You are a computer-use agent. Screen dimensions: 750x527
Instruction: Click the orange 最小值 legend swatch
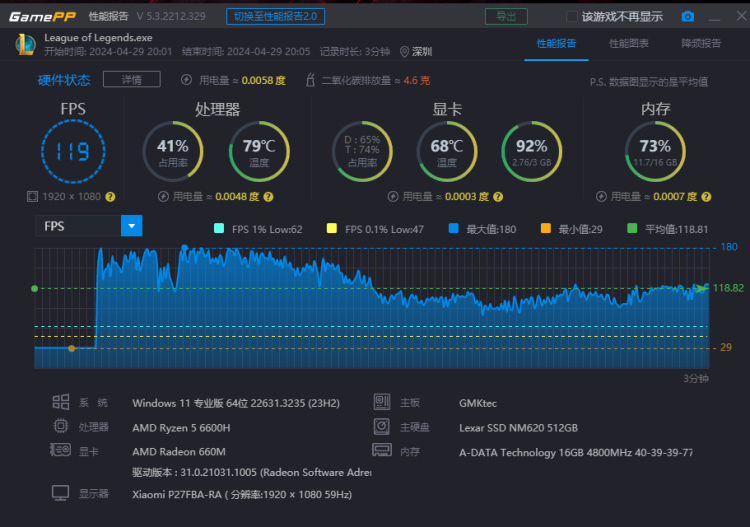click(546, 228)
